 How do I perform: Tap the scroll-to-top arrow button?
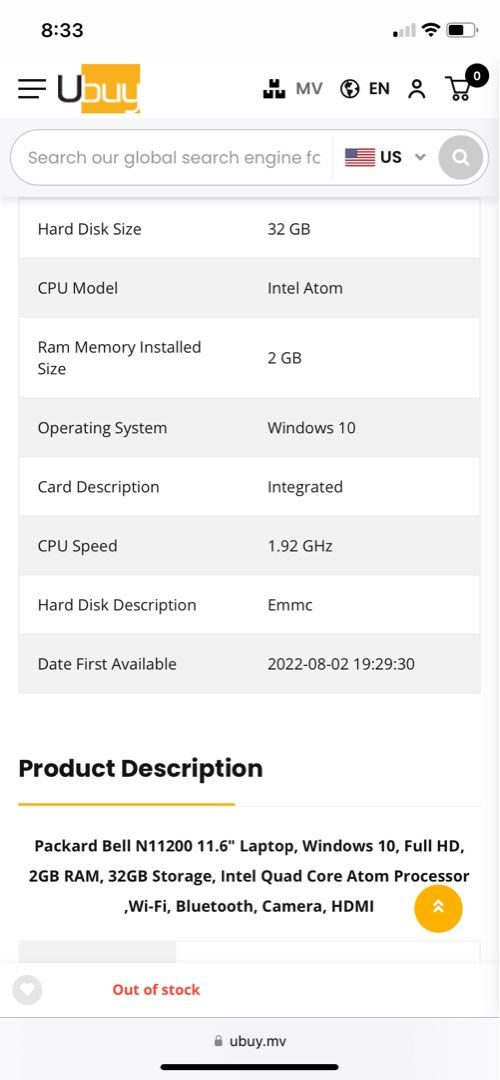coord(438,908)
